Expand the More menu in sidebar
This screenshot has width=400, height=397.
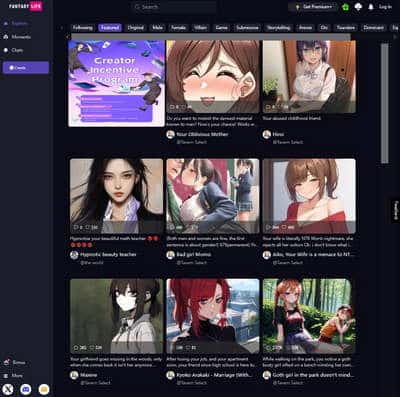pyautogui.click(x=13, y=376)
